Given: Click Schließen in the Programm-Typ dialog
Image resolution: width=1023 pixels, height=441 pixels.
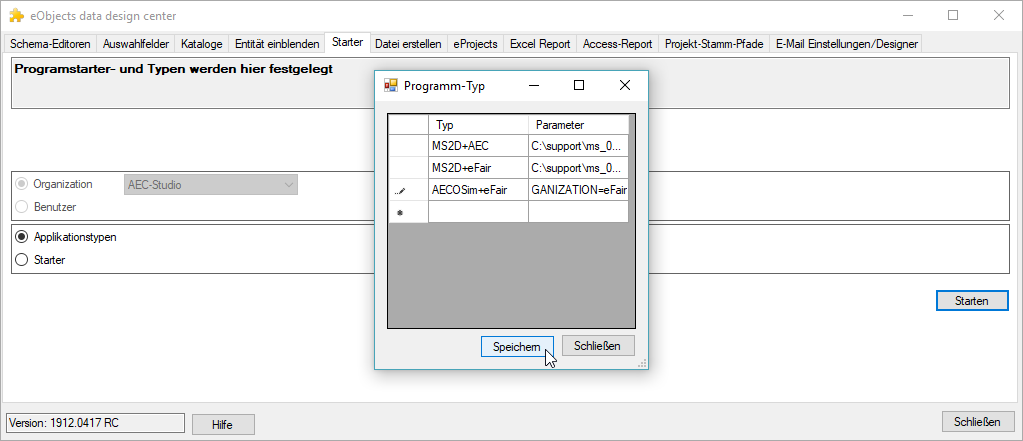Looking at the screenshot, I should coord(598,346).
